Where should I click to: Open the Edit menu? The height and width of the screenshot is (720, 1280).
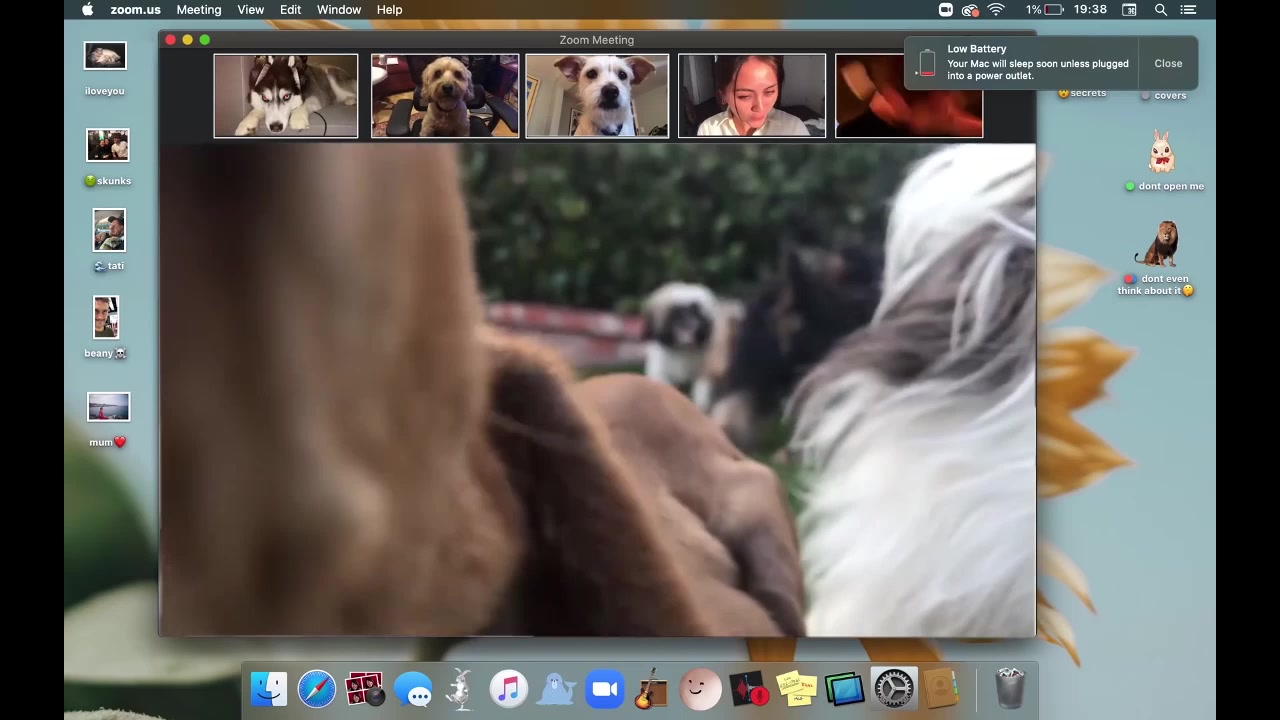[291, 10]
